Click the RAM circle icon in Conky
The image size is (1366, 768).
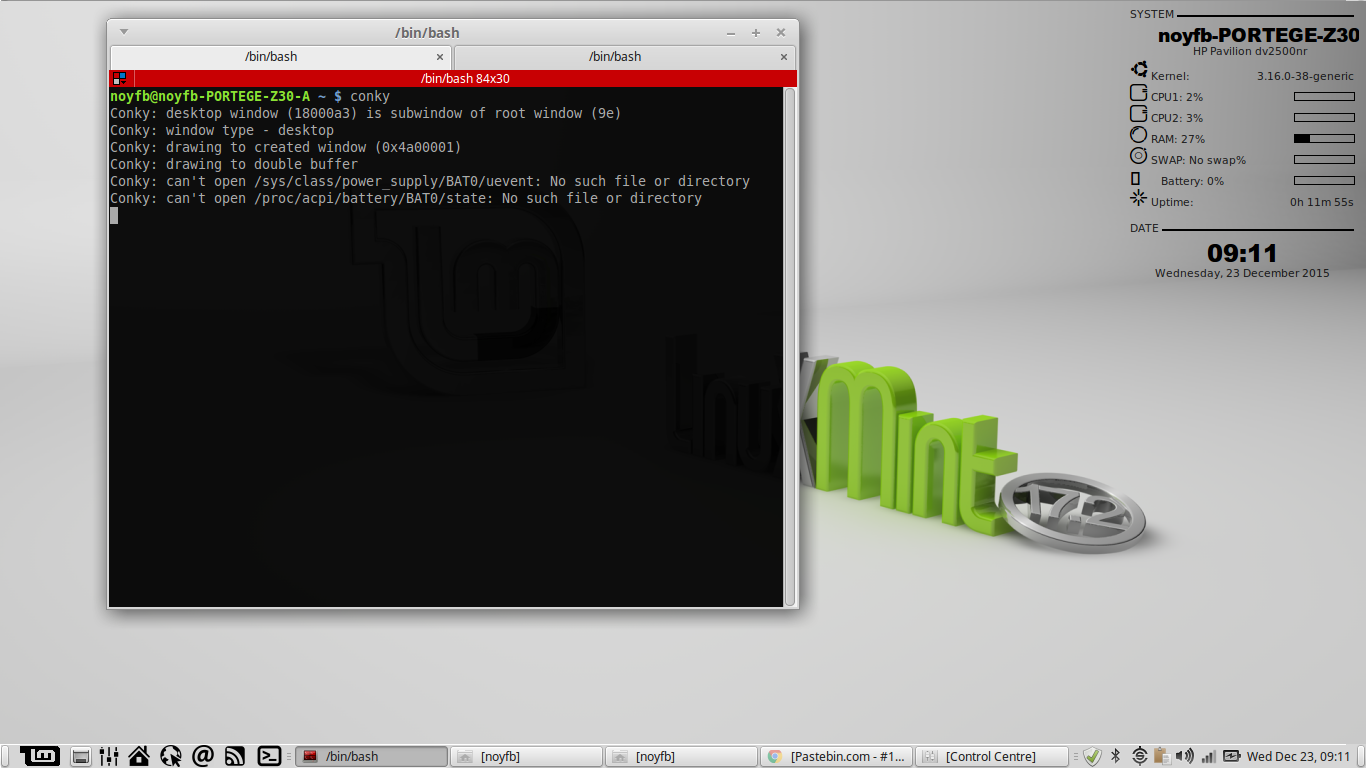coord(1138,135)
